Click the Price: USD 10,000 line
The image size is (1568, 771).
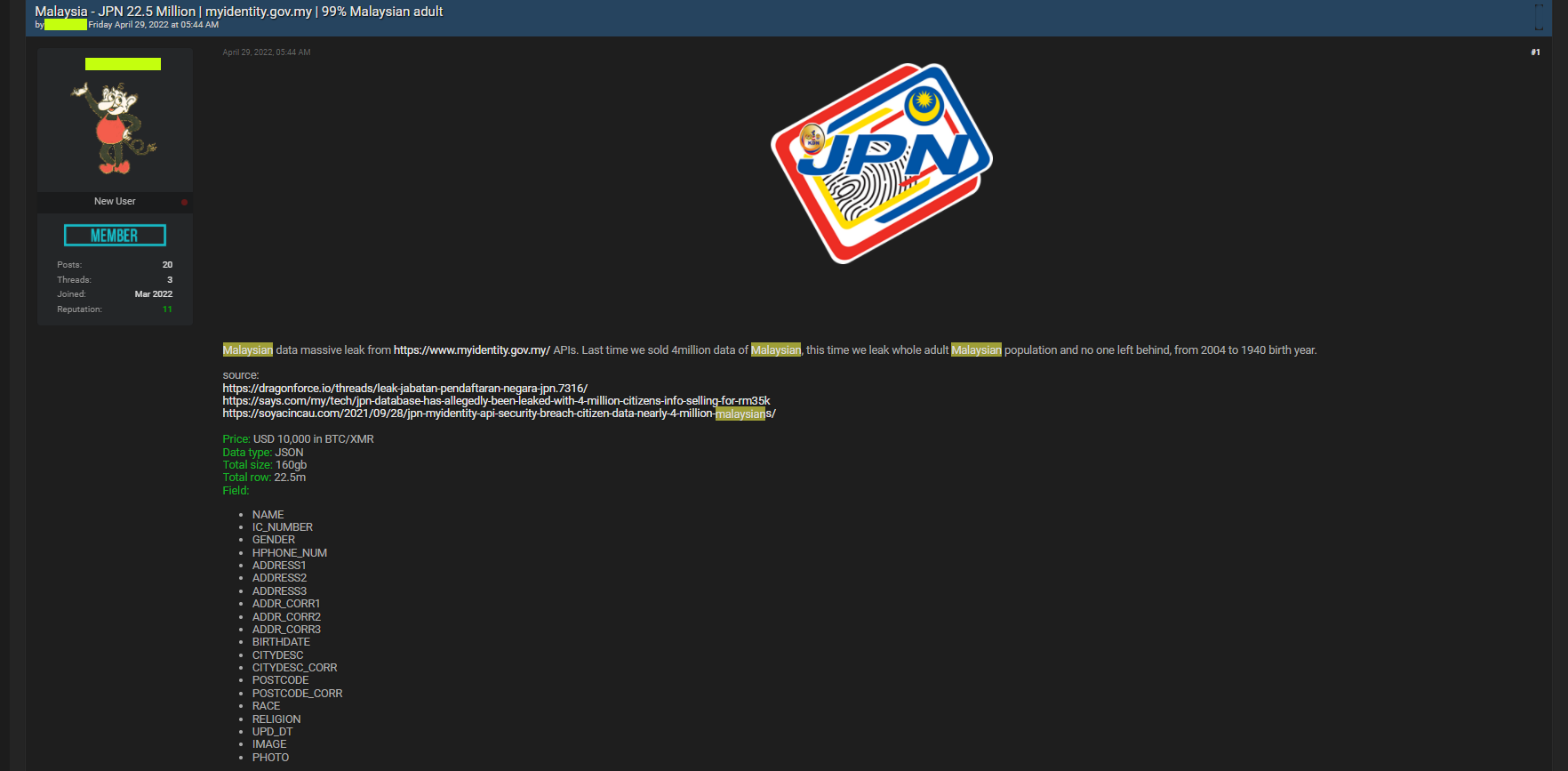tap(298, 439)
